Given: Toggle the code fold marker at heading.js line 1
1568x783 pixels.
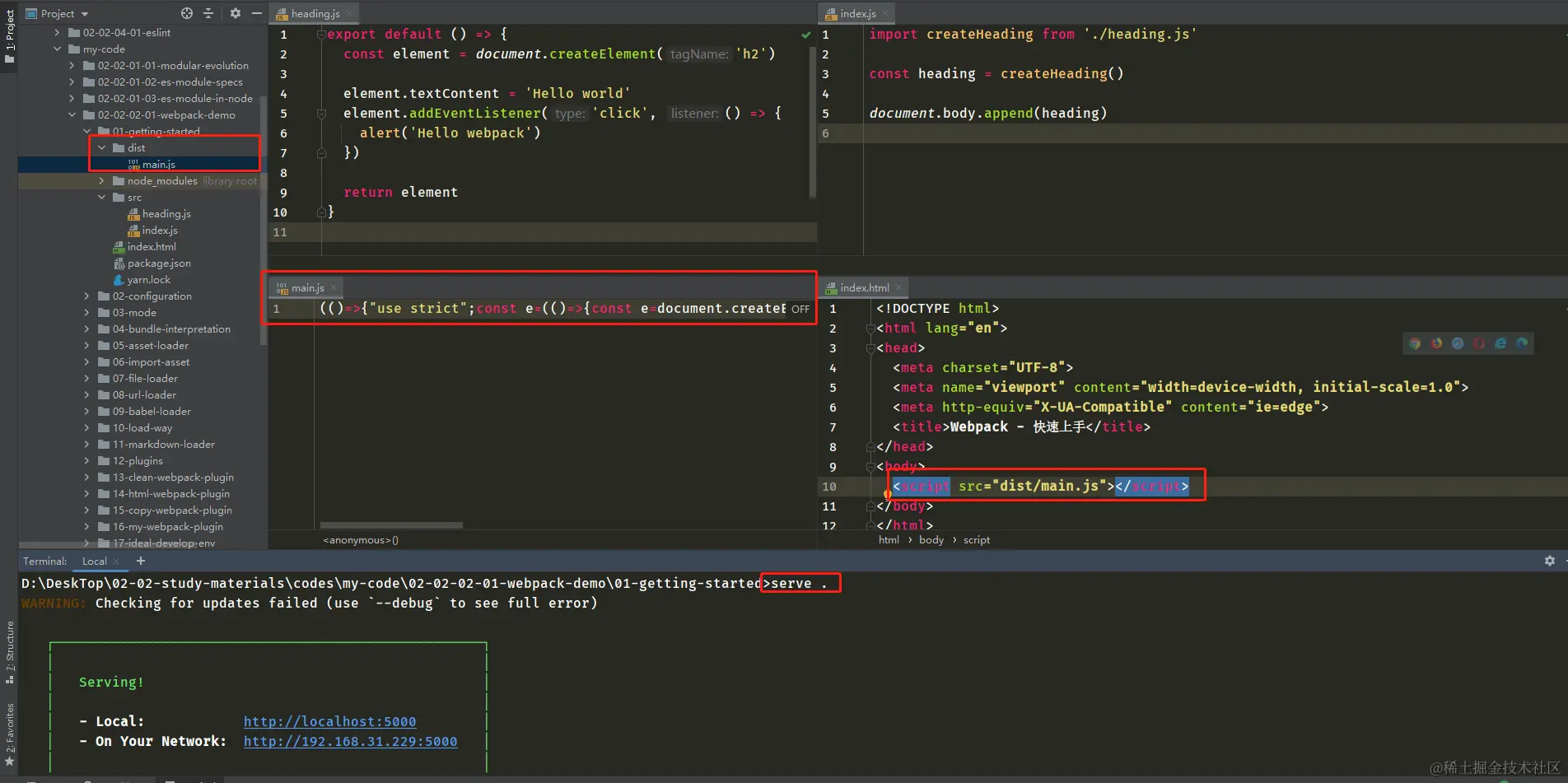Looking at the screenshot, I should click(x=322, y=35).
